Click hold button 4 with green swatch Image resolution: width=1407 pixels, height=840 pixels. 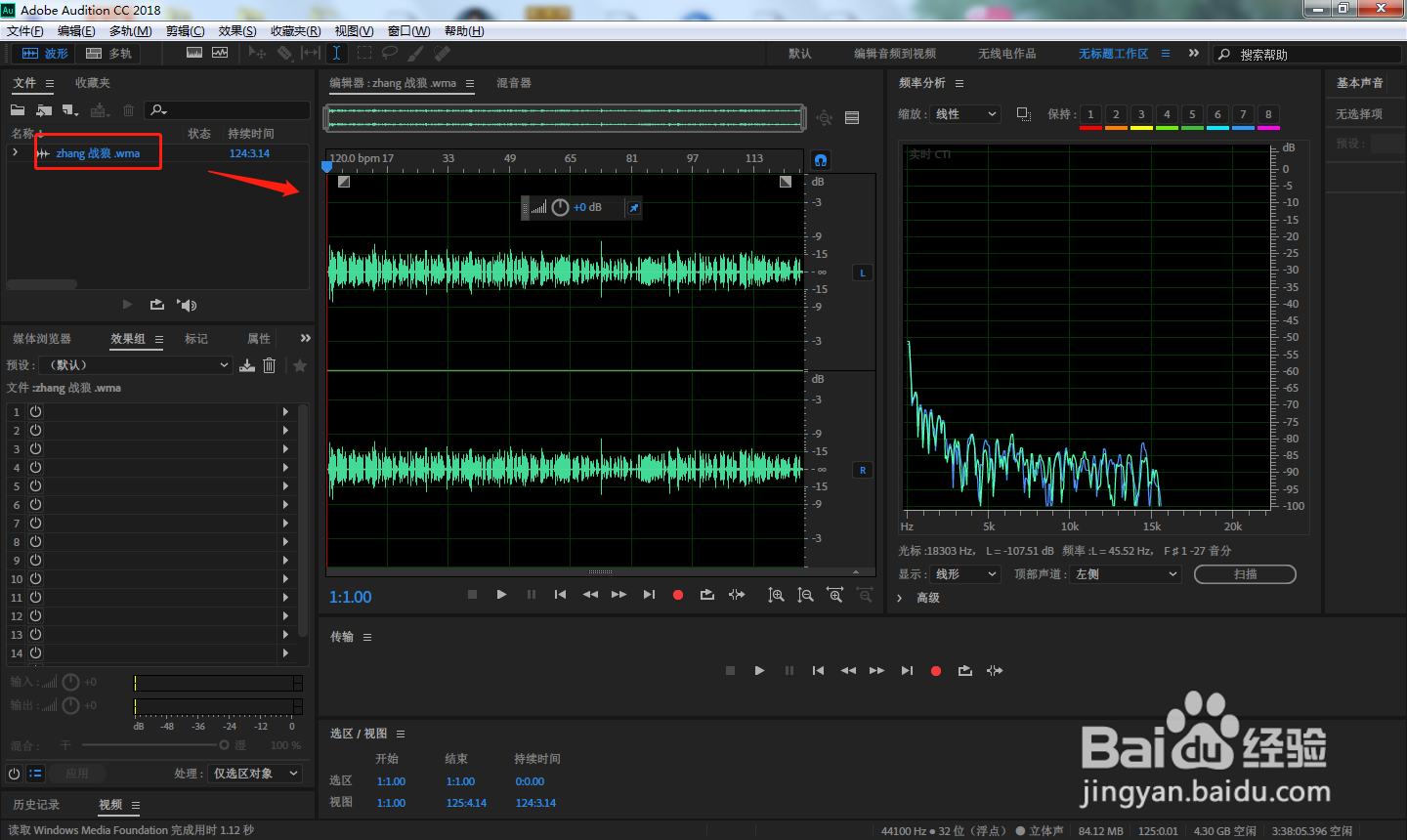[1167, 115]
